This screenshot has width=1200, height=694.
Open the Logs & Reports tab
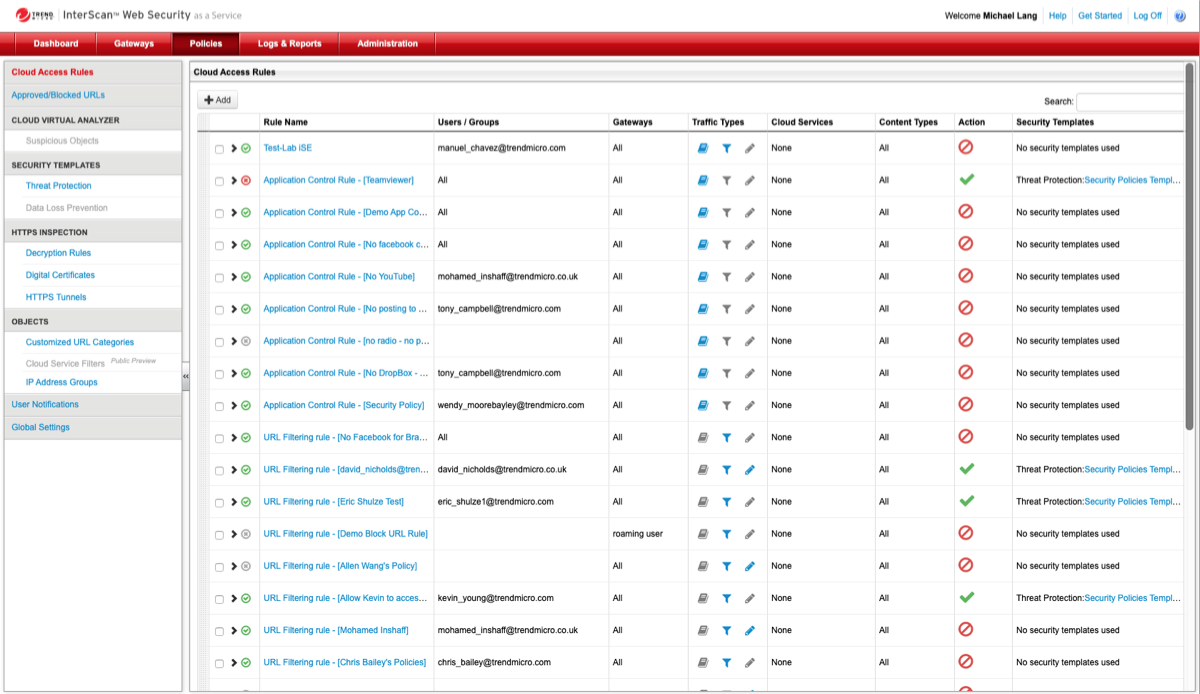pyautogui.click(x=290, y=43)
